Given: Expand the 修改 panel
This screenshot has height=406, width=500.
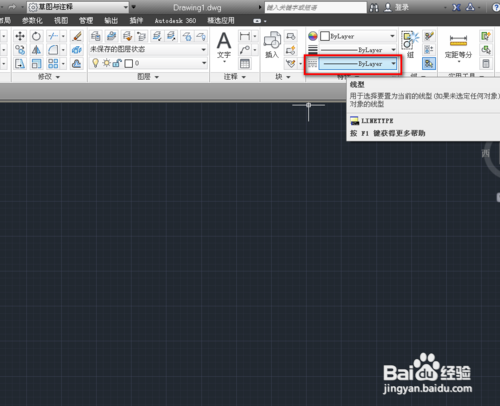Looking at the screenshot, I should pos(49,77).
